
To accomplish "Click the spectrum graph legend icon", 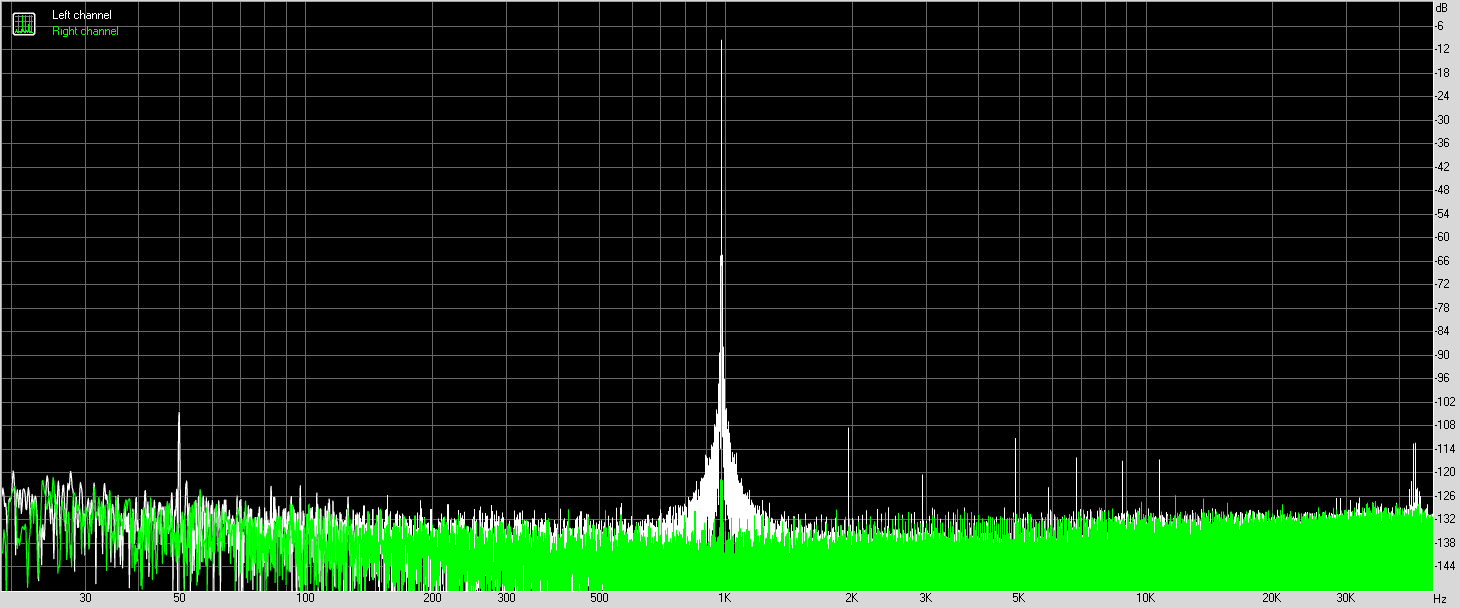I will point(23,24).
